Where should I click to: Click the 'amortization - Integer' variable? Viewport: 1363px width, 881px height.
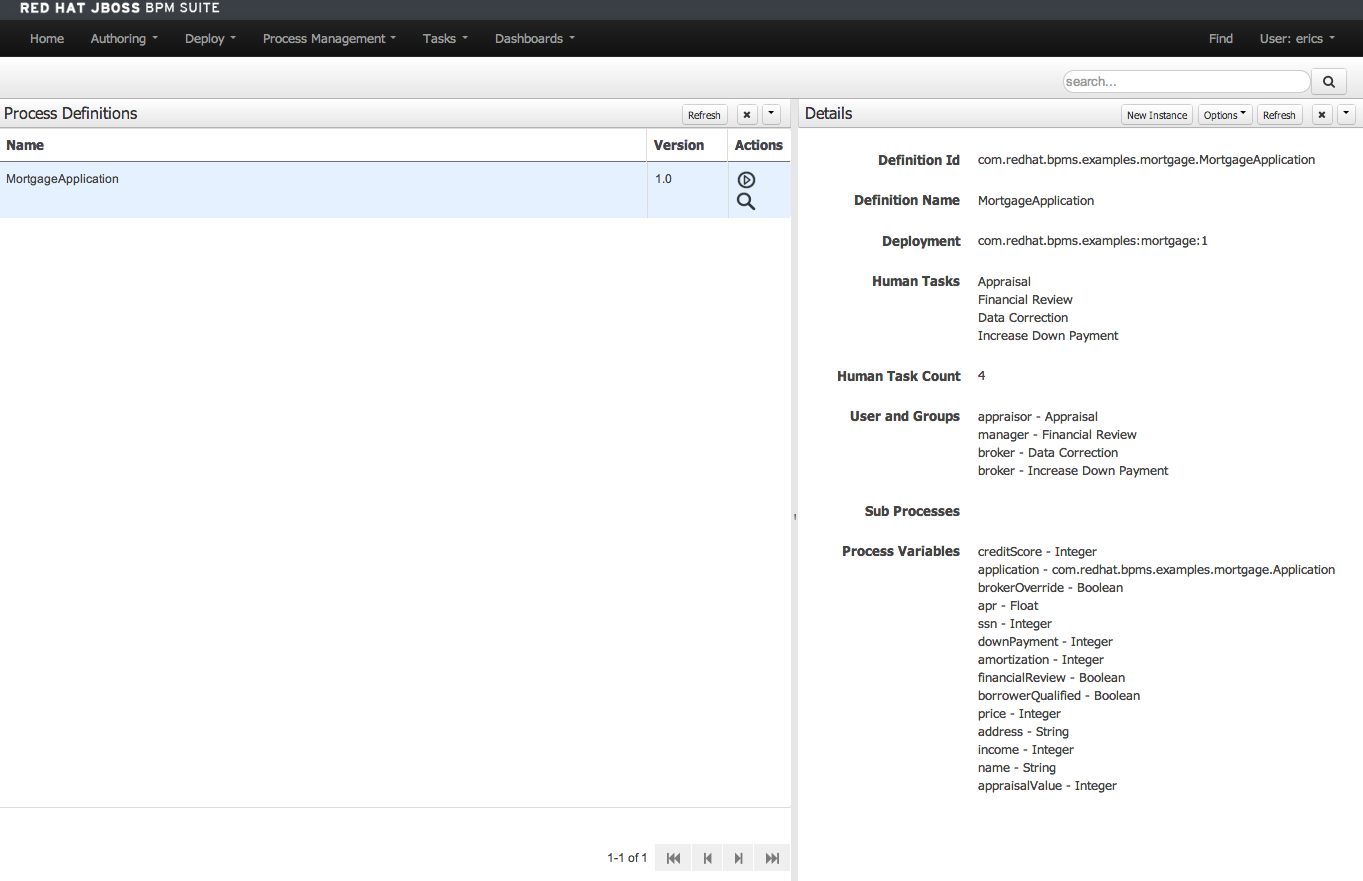pos(1041,660)
